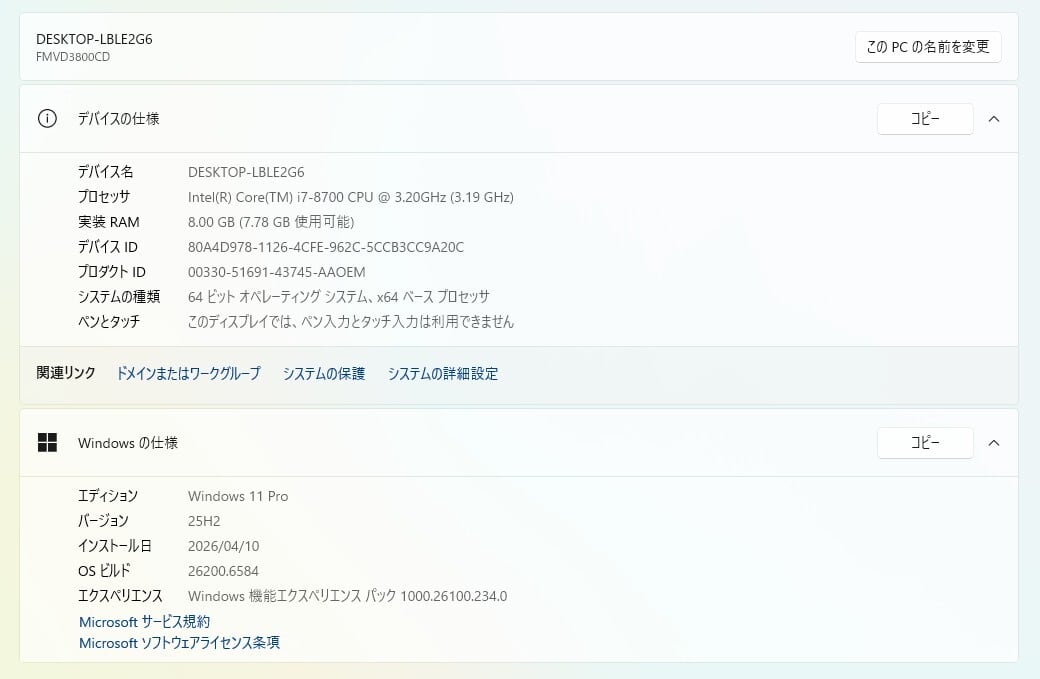This screenshot has width=1040, height=679.
Task: Click the インストール日 label
Action: (115, 546)
